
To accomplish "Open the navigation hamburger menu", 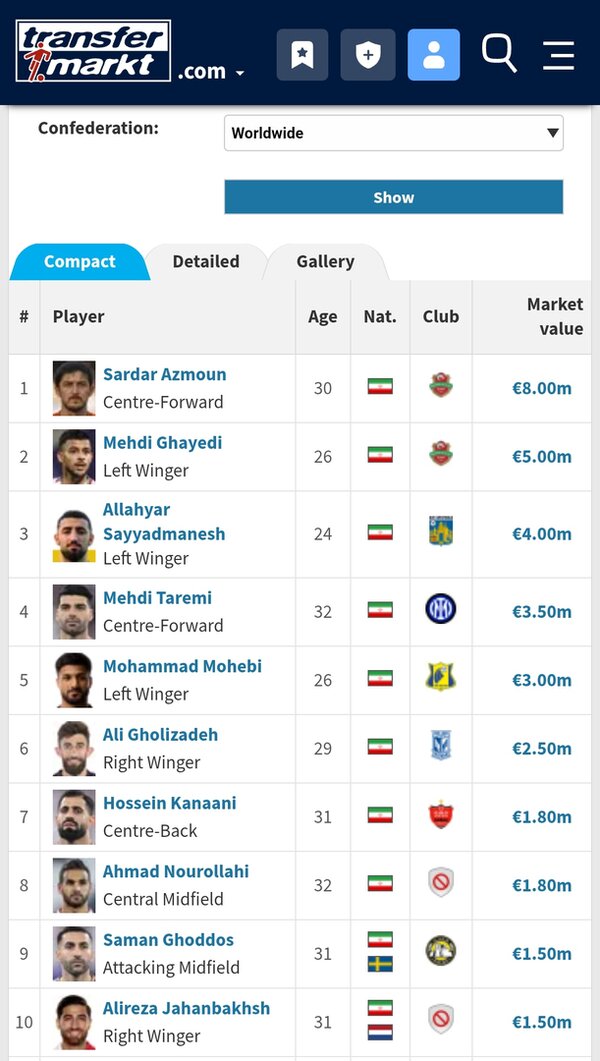I will pyautogui.click(x=558, y=55).
